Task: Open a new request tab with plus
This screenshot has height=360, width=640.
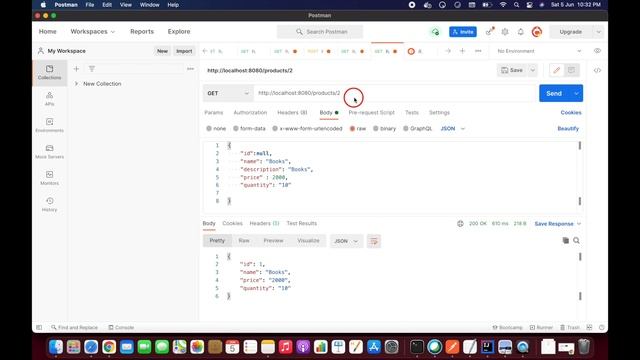Action: pyautogui.click(x=462, y=51)
